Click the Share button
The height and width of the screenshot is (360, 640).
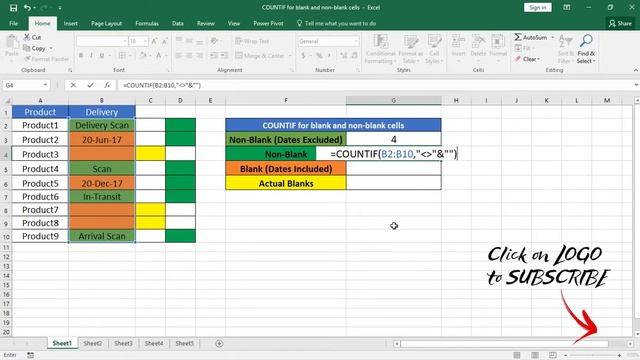(620, 23)
